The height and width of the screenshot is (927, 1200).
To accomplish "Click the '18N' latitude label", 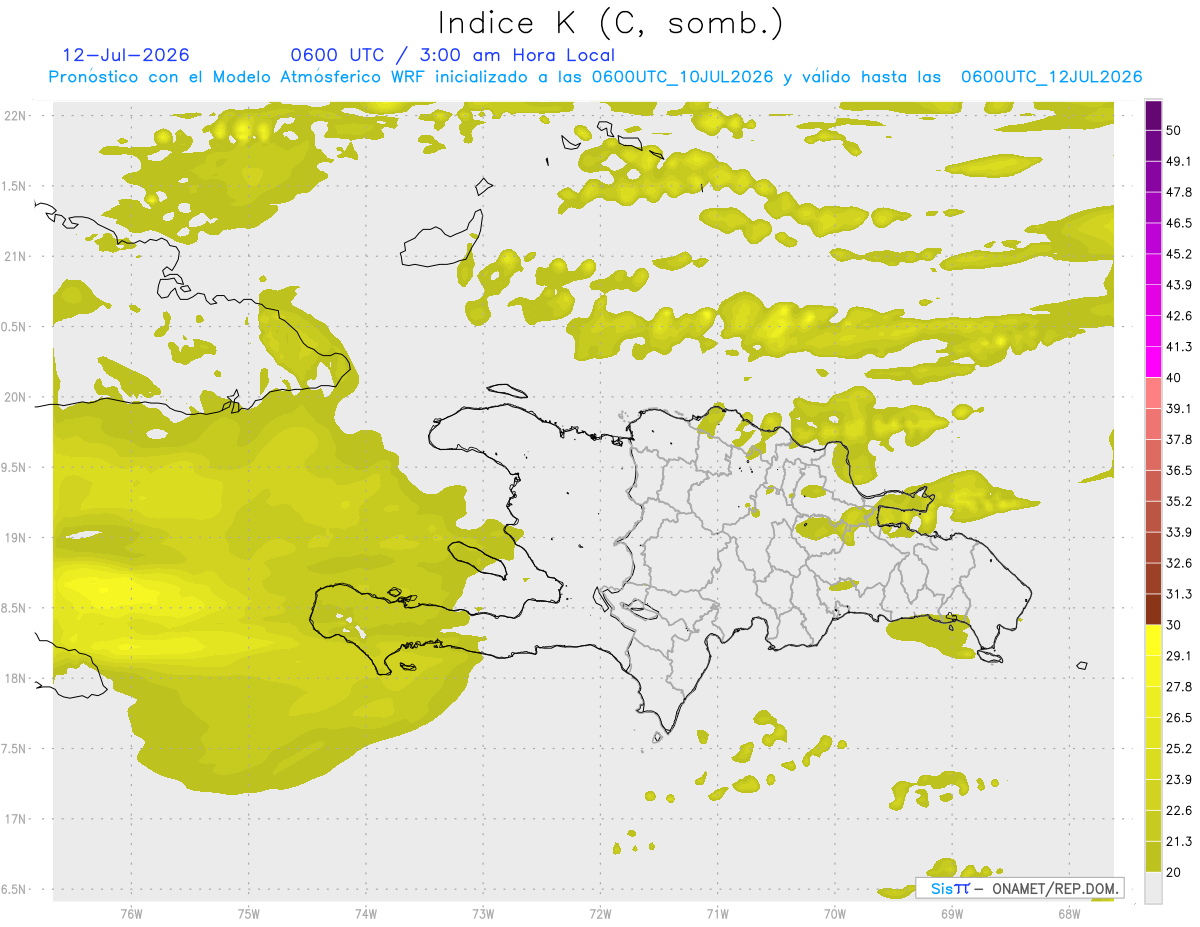I will [14, 678].
